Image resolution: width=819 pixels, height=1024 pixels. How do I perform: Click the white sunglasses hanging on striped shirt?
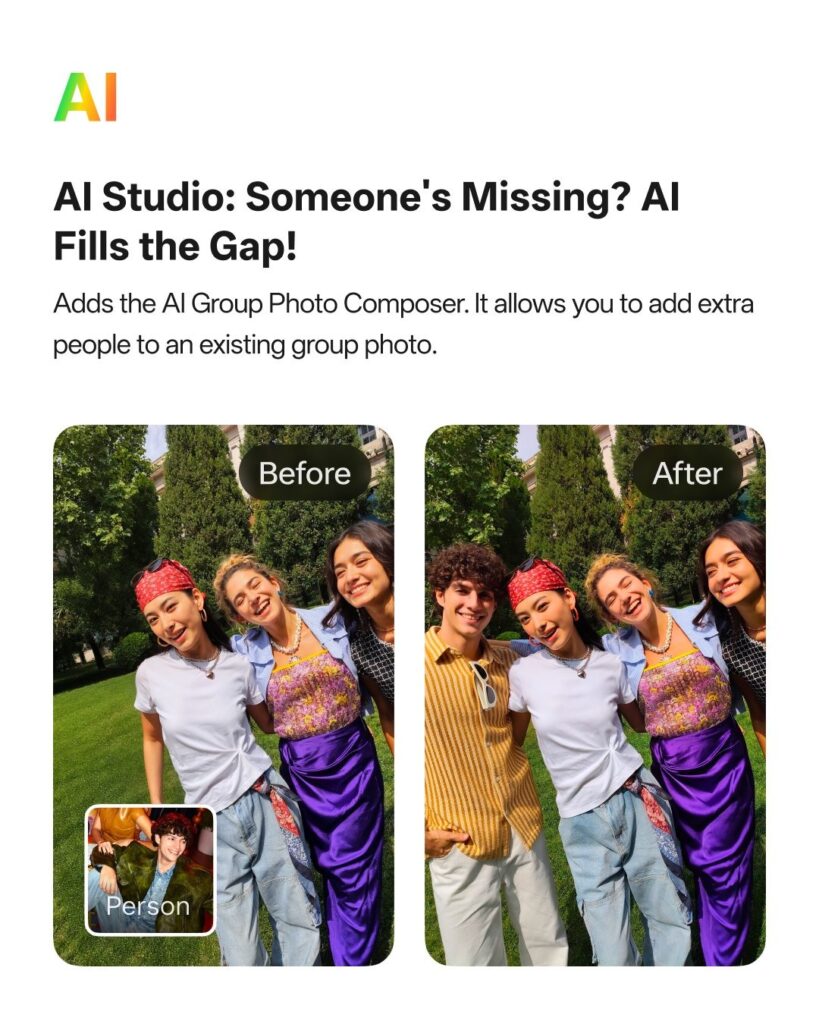[484, 684]
